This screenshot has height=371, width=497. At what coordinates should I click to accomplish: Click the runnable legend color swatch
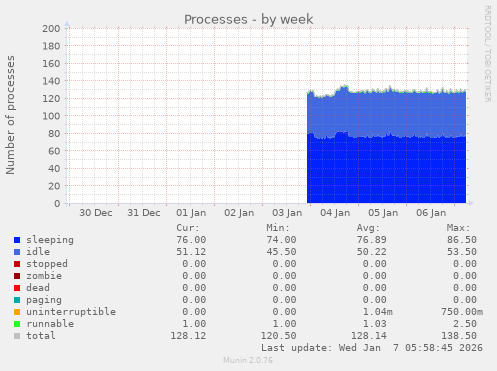(17, 324)
